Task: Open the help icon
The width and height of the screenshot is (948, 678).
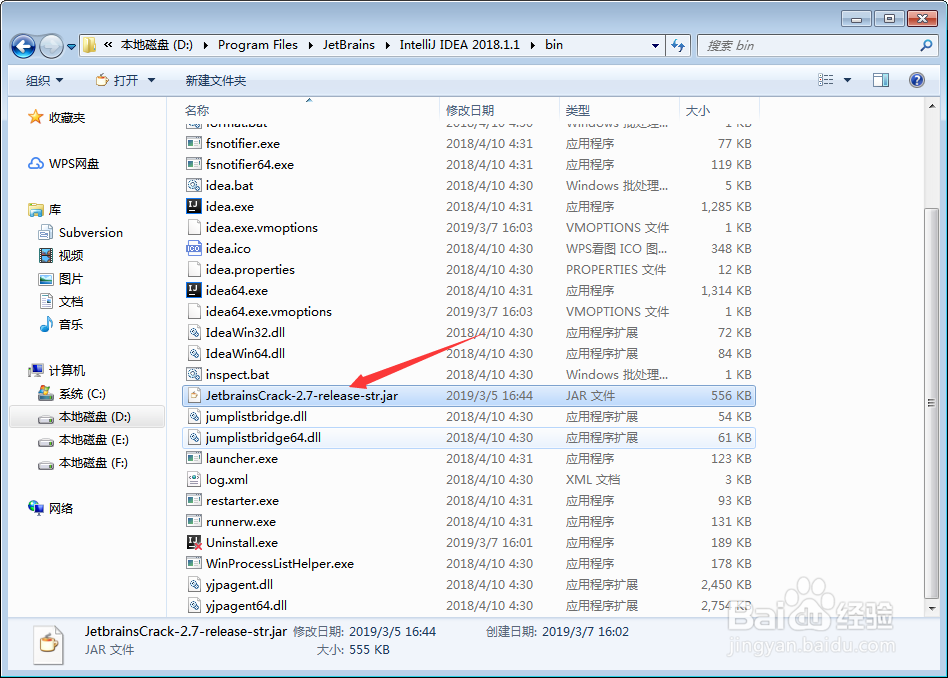Action: tap(917, 80)
